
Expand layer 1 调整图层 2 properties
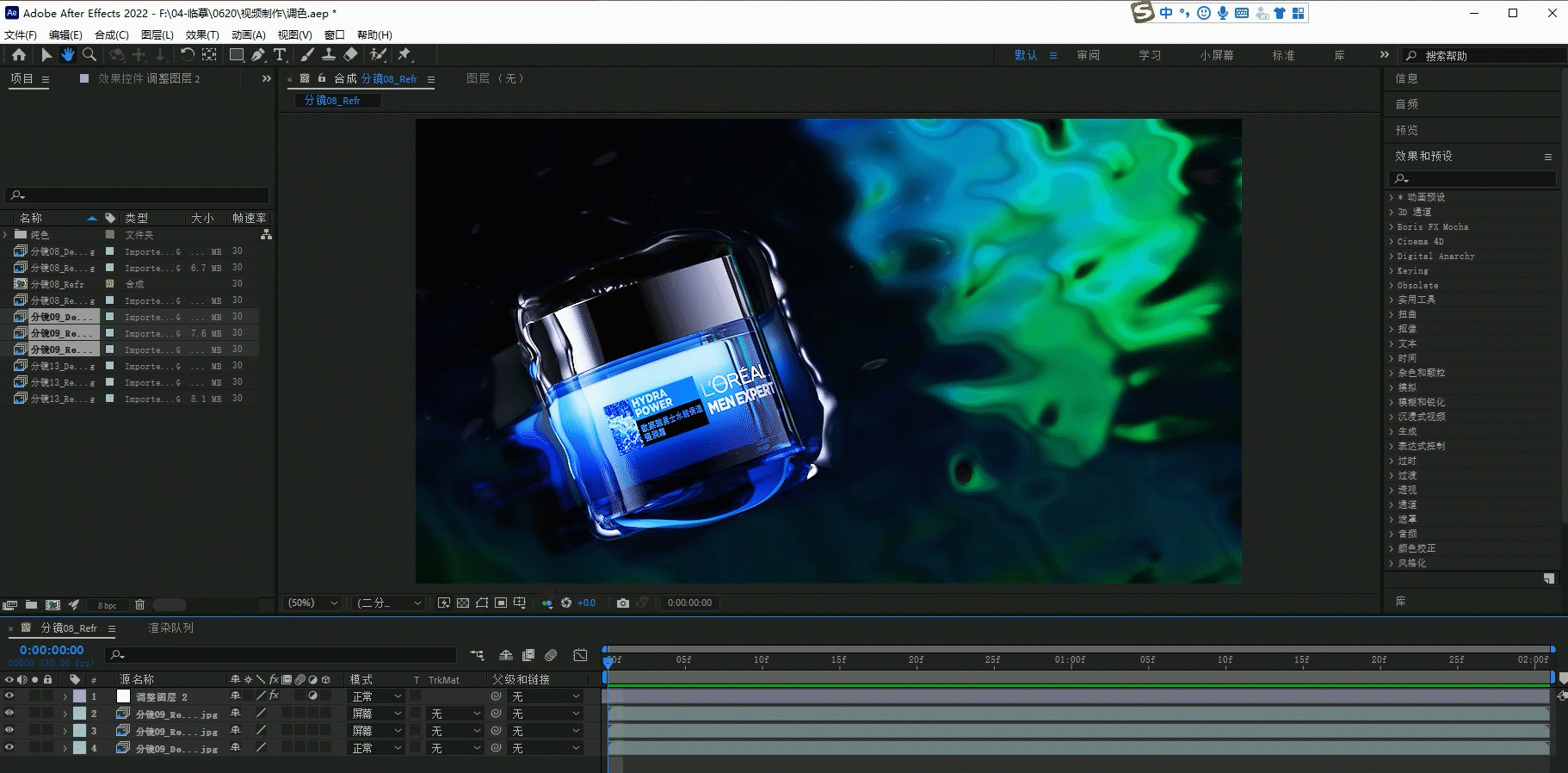65,696
